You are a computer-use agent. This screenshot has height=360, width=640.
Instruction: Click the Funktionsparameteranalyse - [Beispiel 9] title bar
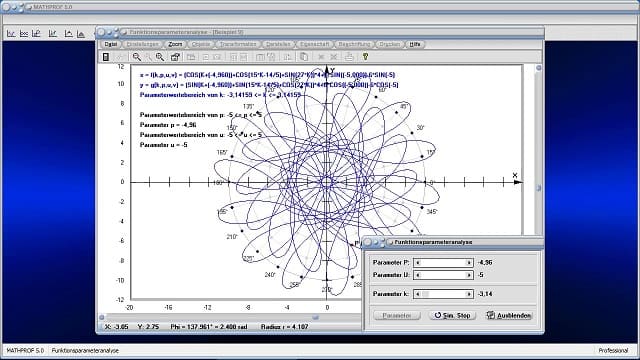(x=320, y=32)
